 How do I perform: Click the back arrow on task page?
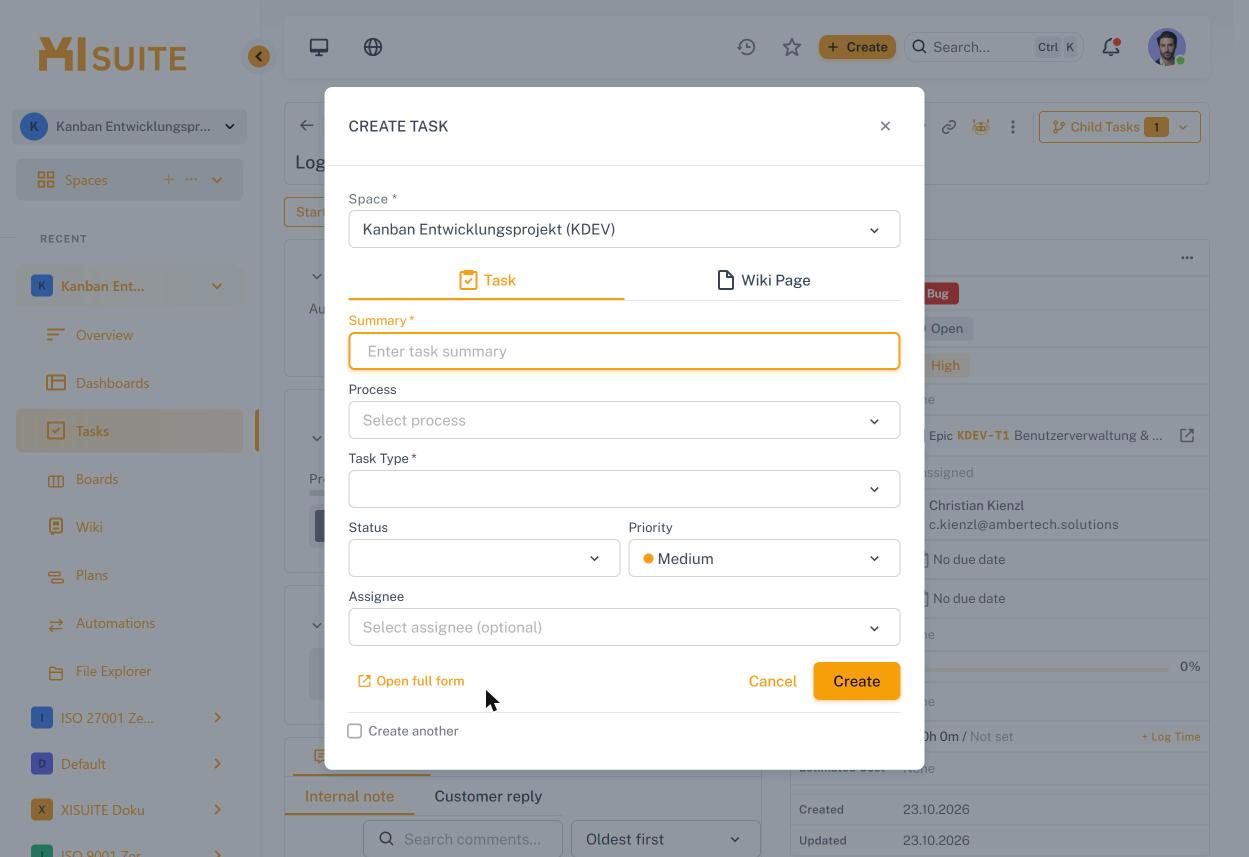[306, 126]
